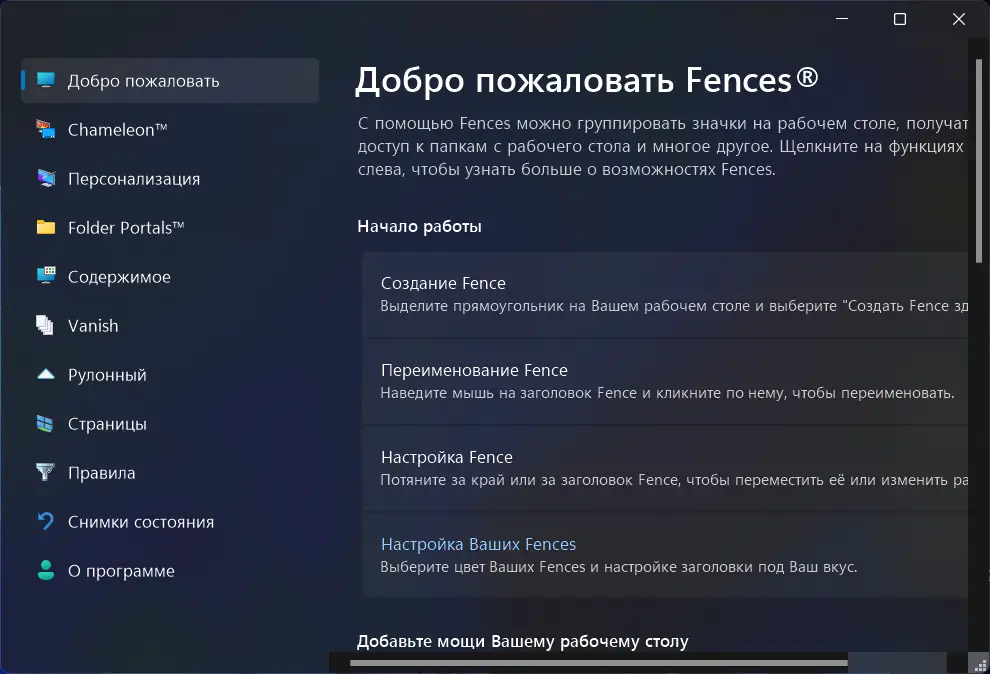Go to the Folder Portals™ page
Image resolution: width=990 pixels, height=674 pixels.
[x=170, y=228]
